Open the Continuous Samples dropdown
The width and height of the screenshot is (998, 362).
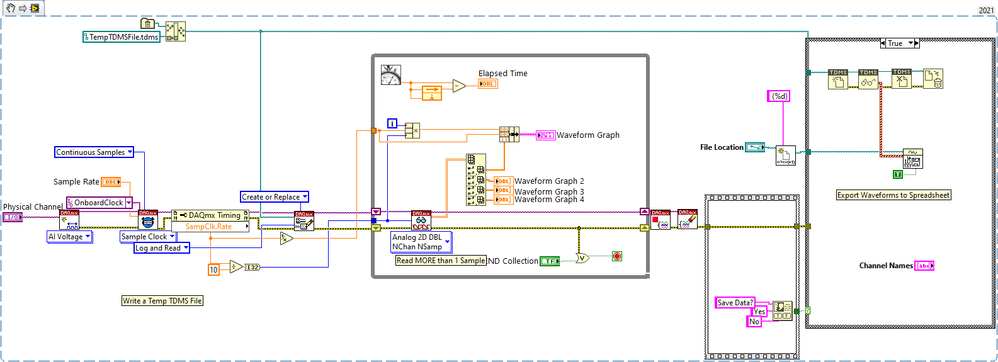(94, 152)
